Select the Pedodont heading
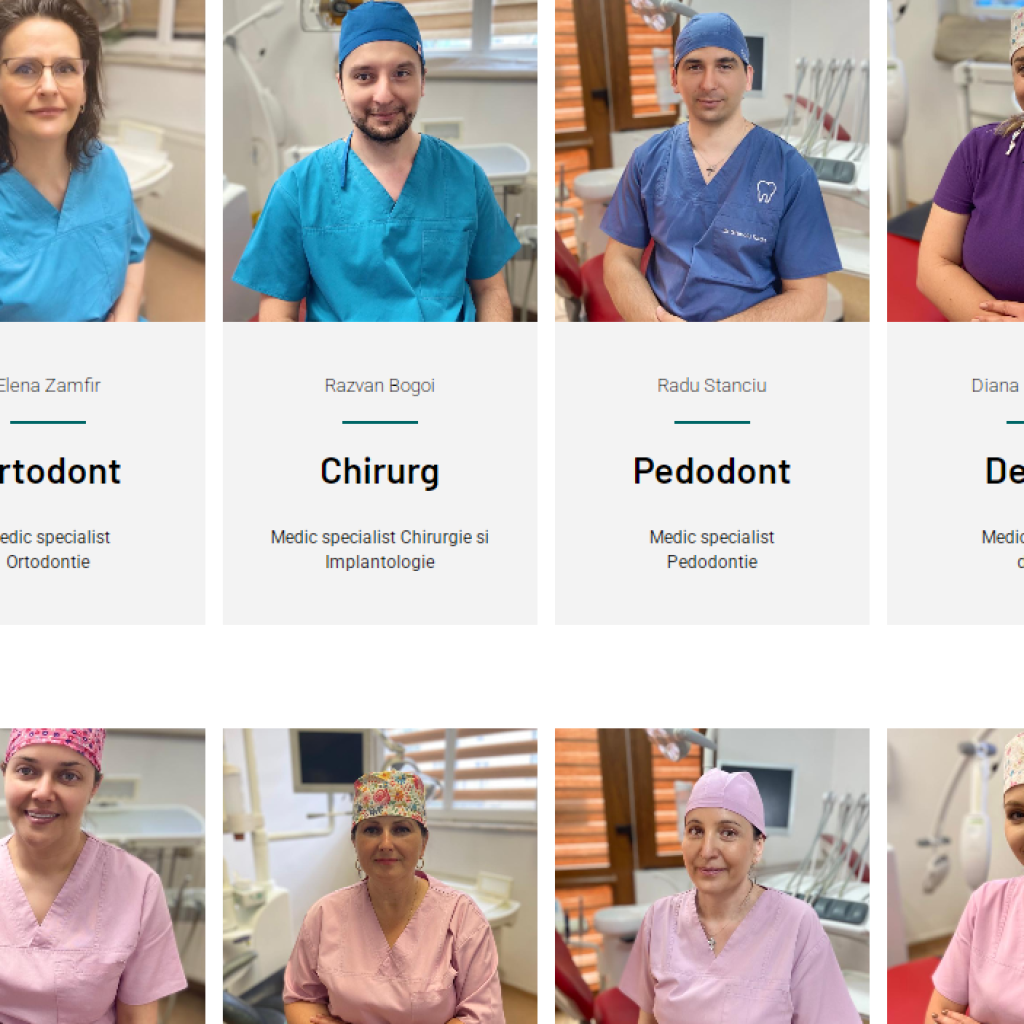Viewport: 1024px width, 1024px height. pos(712,472)
